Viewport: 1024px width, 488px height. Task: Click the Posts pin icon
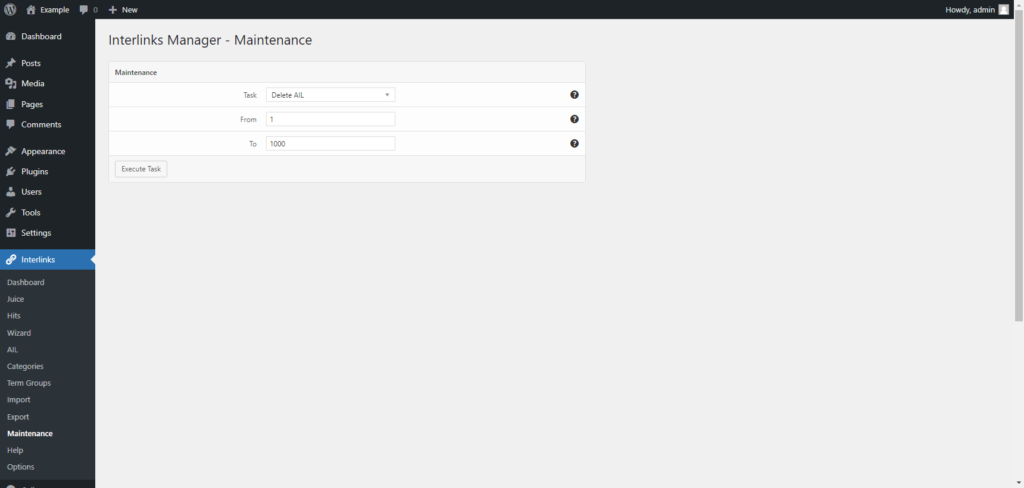10,63
